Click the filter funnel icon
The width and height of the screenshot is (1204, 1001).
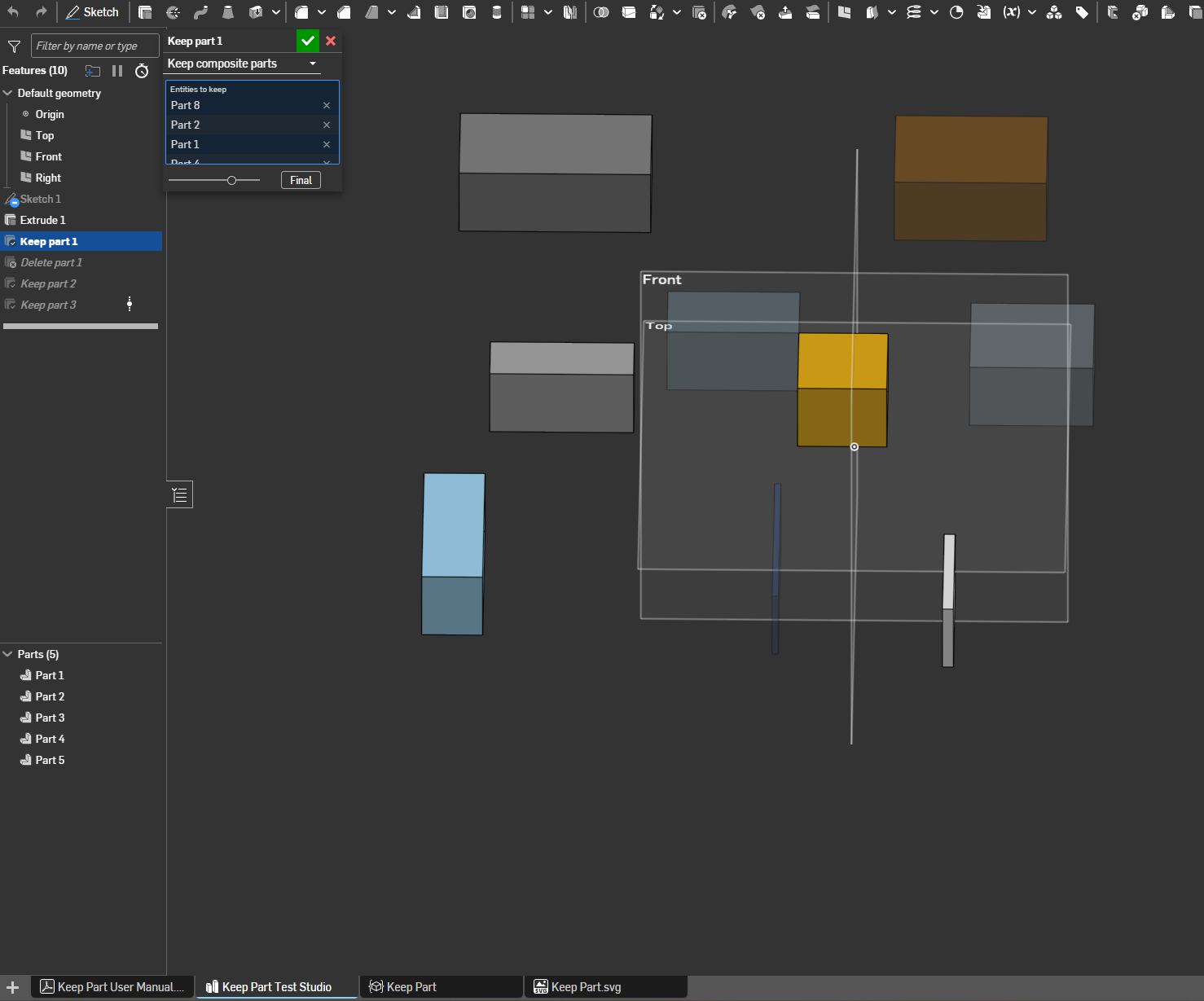[x=14, y=46]
